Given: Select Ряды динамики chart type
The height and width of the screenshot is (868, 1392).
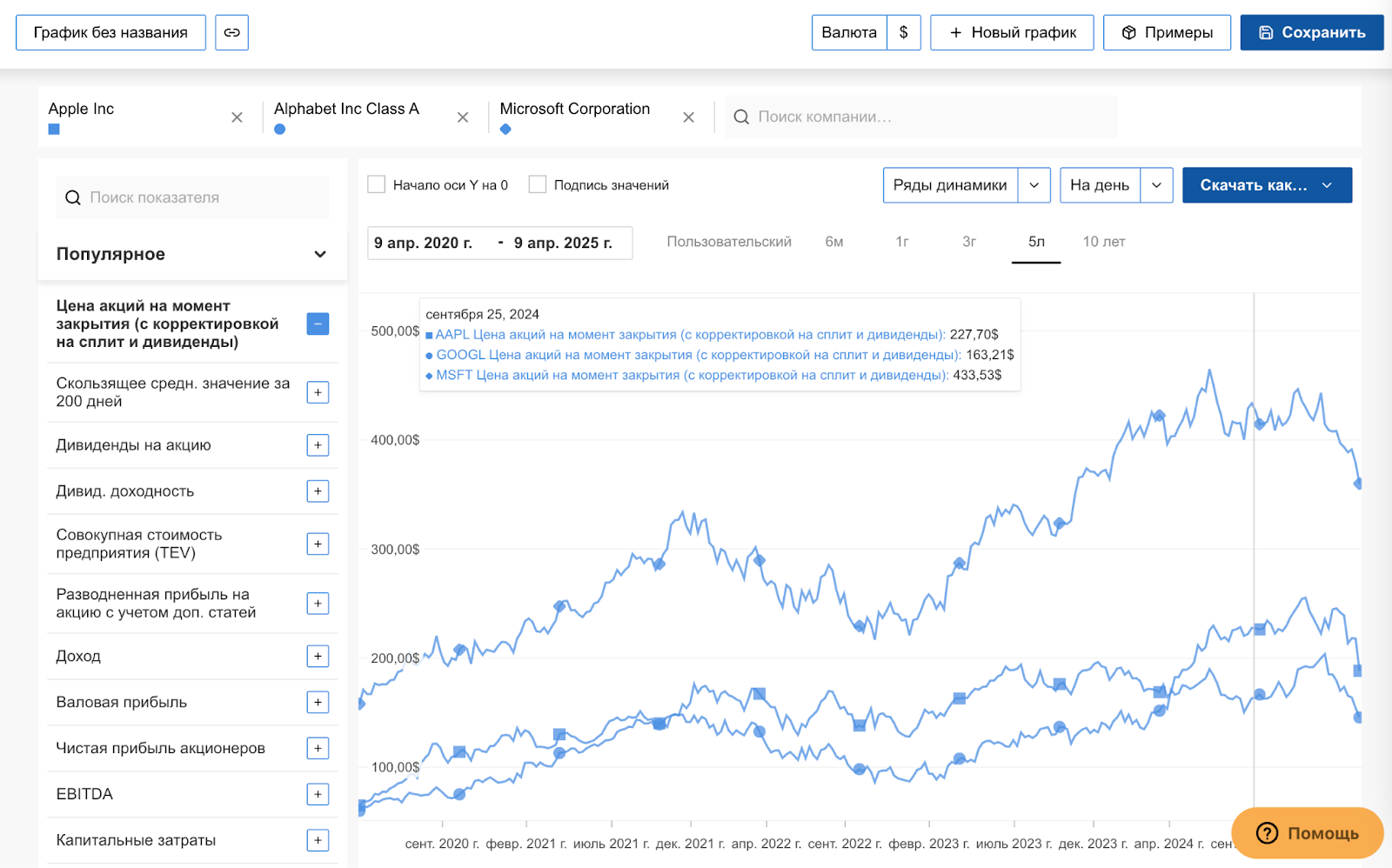Looking at the screenshot, I should (950, 185).
